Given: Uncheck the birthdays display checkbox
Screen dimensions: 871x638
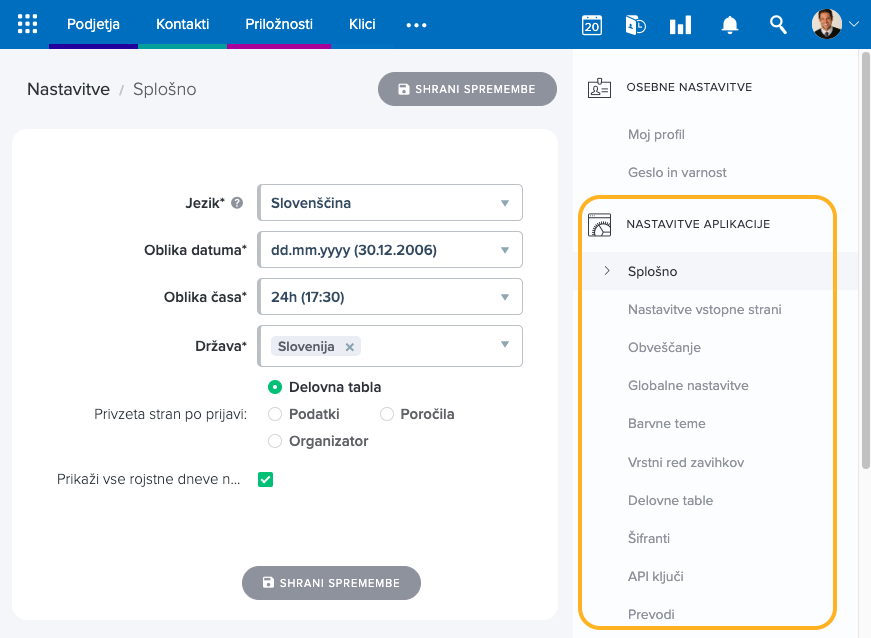Looking at the screenshot, I should click(265, 480).
